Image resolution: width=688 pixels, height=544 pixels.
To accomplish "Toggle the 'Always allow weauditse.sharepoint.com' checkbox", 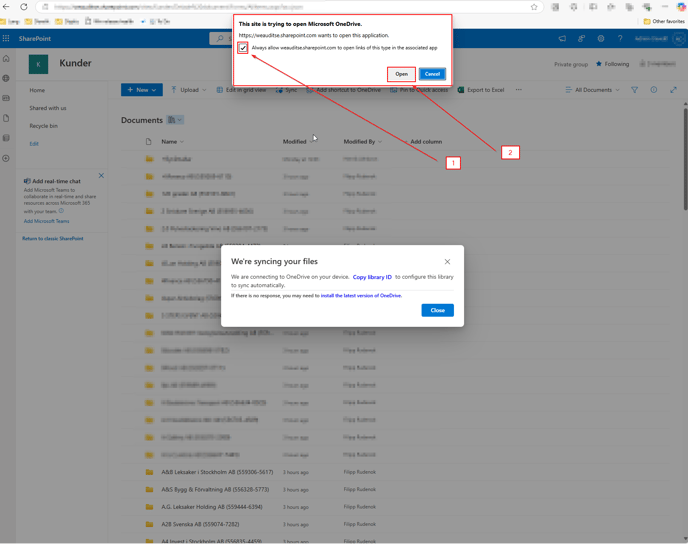I will [x=243, y=48].
